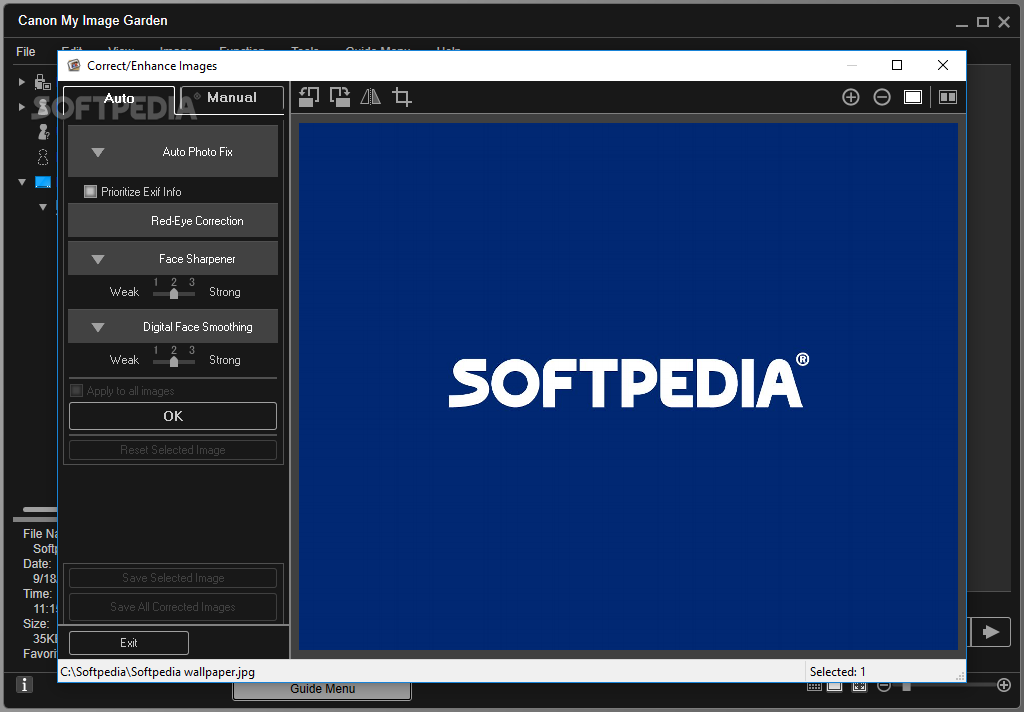Click the Auto Photo Fix button

(173, 152)
